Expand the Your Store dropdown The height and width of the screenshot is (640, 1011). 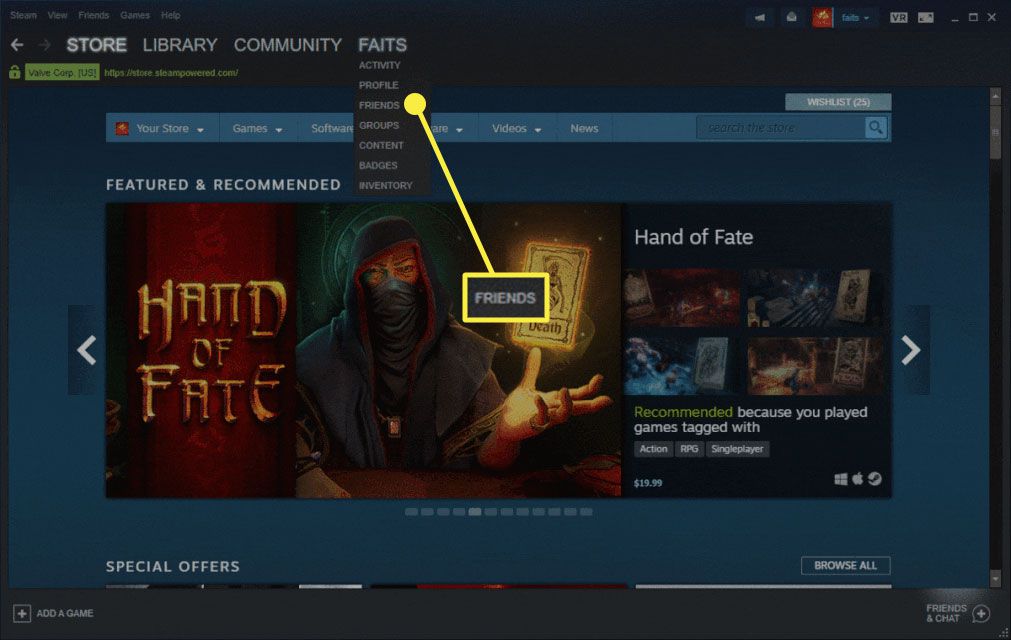coord(160,128)
